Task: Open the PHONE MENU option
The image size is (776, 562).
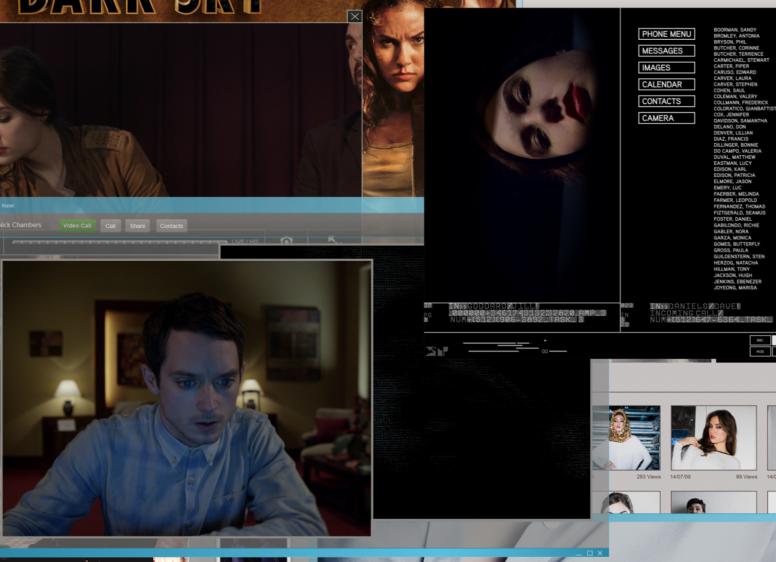Action: tap(666, 34)
